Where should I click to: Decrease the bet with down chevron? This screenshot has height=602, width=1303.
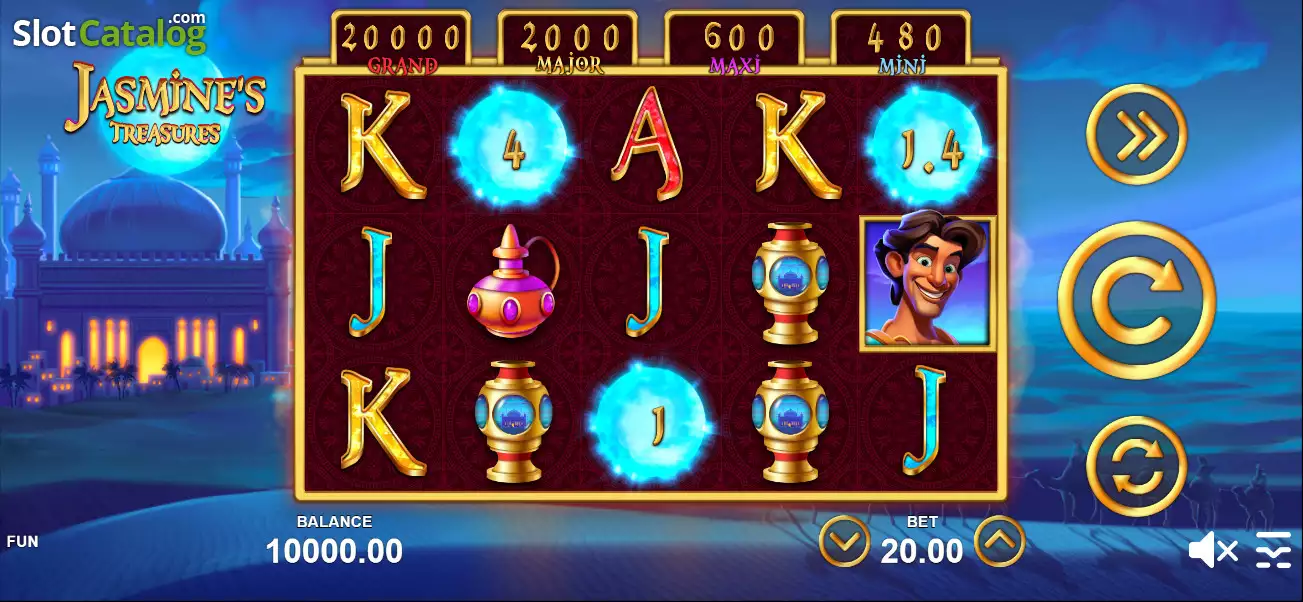pyautogui.click(x=844, y=542)
